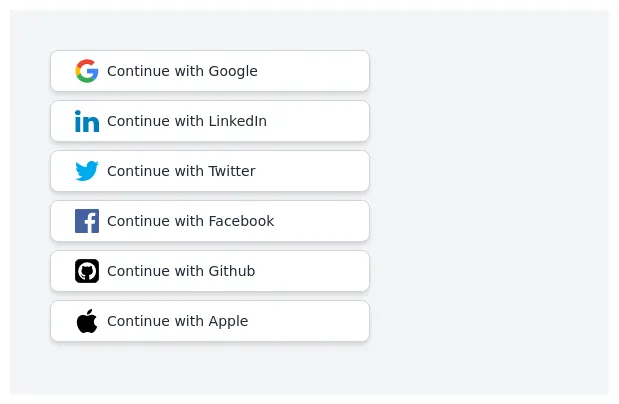
Task: Click the black Apple logo icon
Action: 87,321
